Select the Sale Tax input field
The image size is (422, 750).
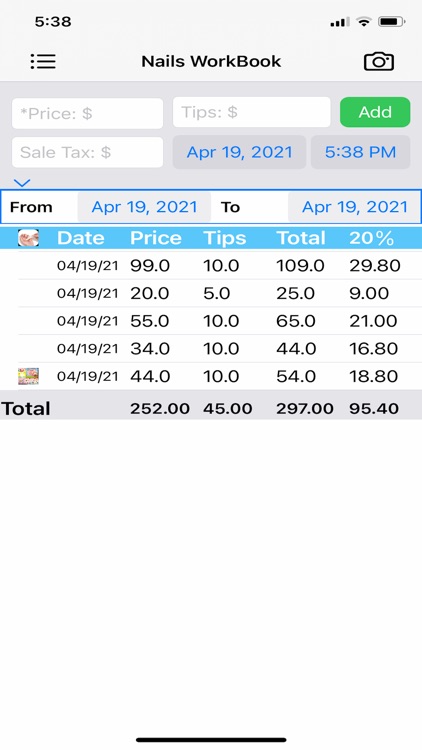pos(88,153)
